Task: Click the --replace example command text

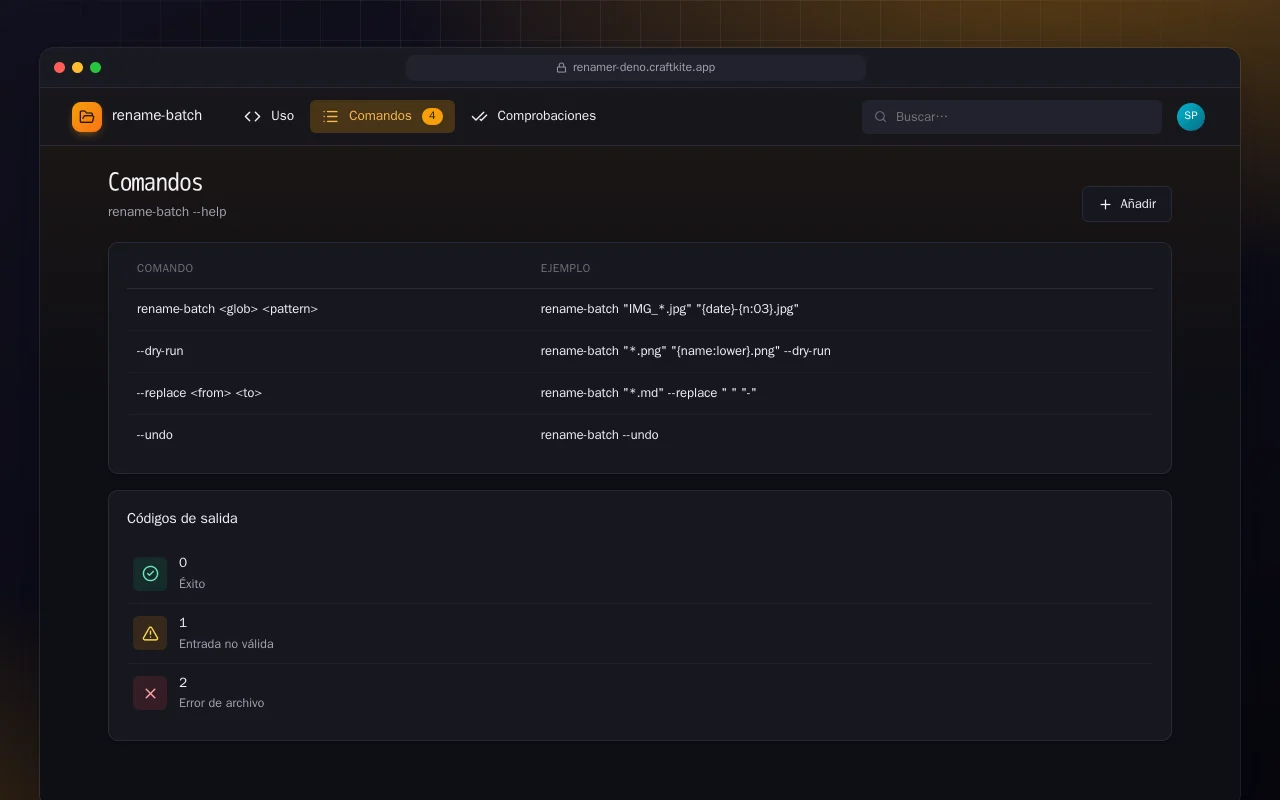Action: click(648, 393)
